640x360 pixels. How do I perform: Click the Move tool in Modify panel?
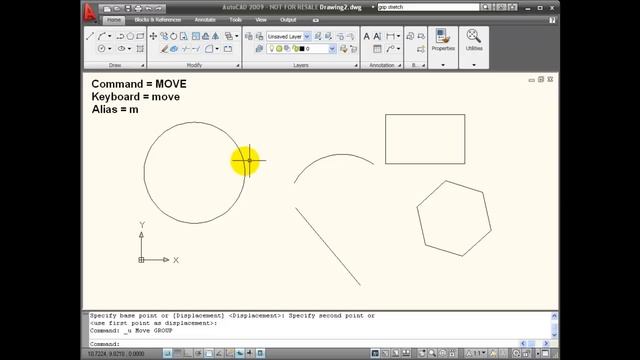coord(153,36)
